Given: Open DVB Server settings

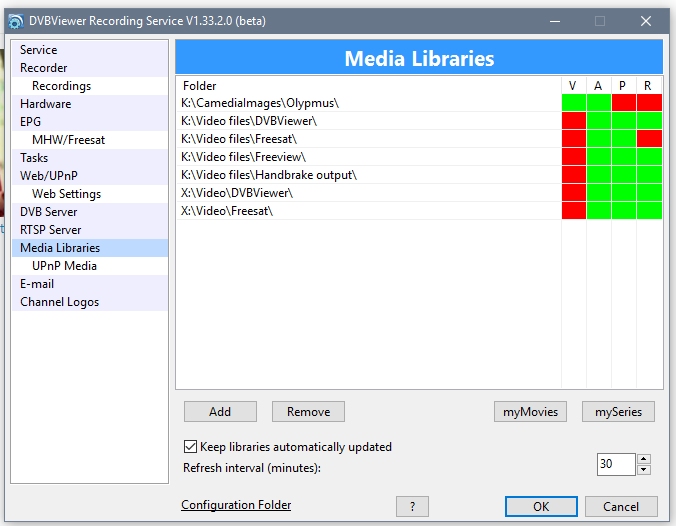Looking at the screenshot, I should pyautogui.click(x=90, y=212).
